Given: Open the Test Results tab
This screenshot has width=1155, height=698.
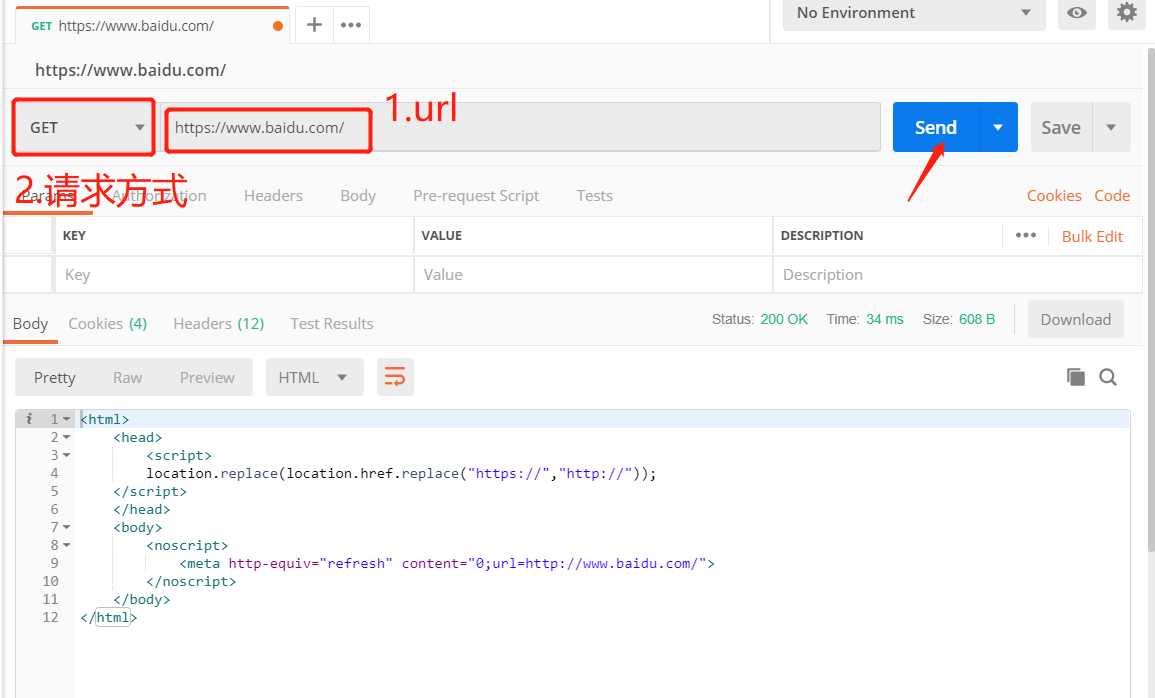Looking at the screenshot, I should tap(331, 324).
